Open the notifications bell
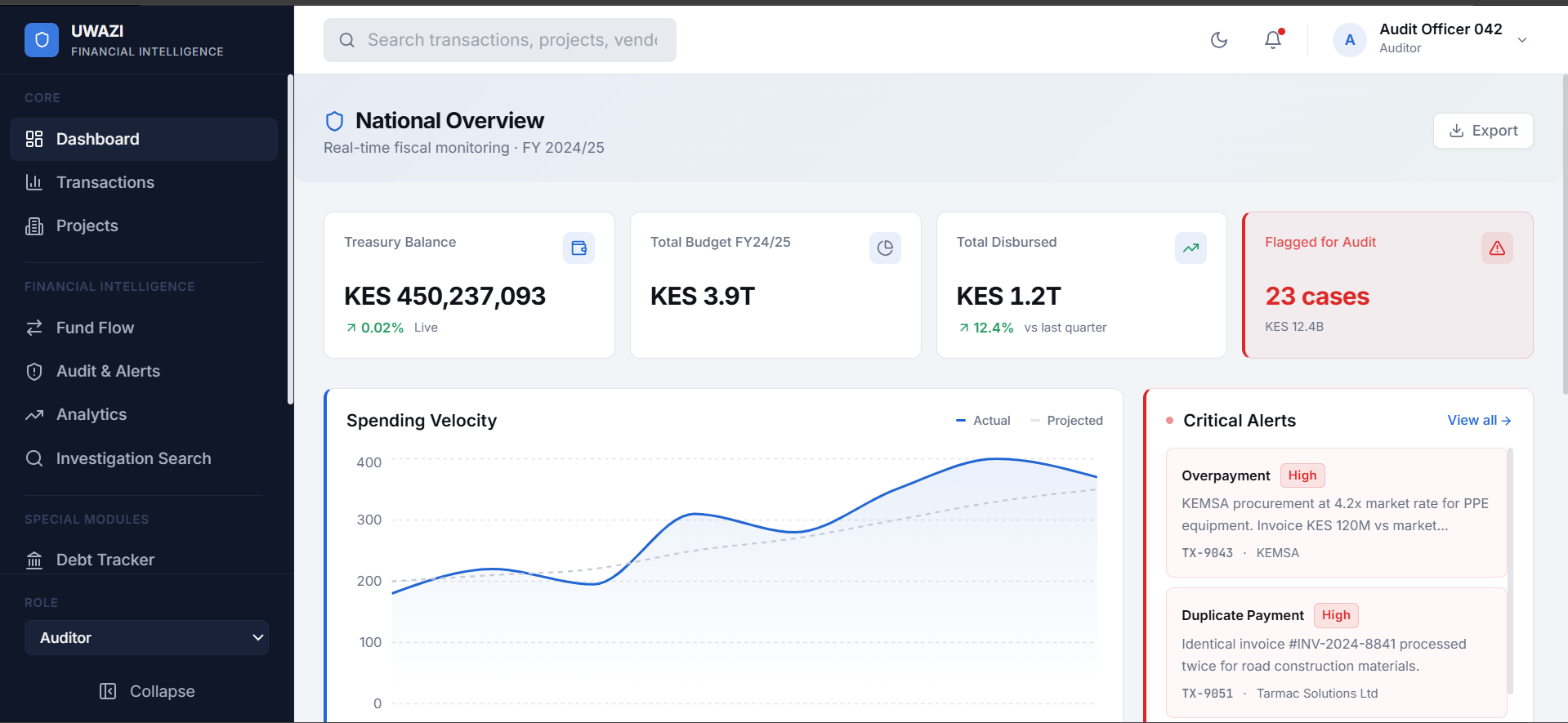The width and height of the screenshot is (1568, 723). click(1273, 40)
